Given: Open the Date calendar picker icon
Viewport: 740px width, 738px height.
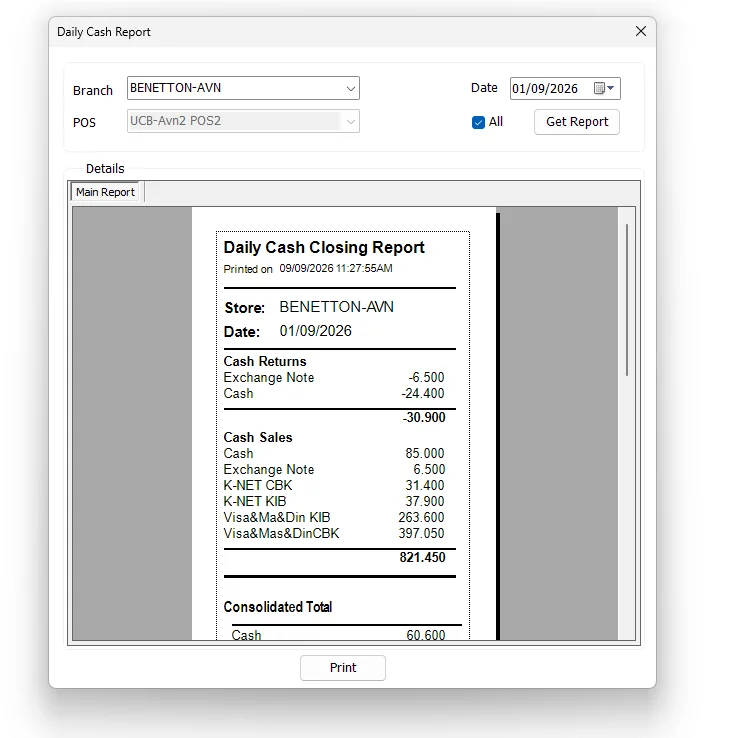Looking at the screenshot, I should pyautogui.click(x=604, y=88).
